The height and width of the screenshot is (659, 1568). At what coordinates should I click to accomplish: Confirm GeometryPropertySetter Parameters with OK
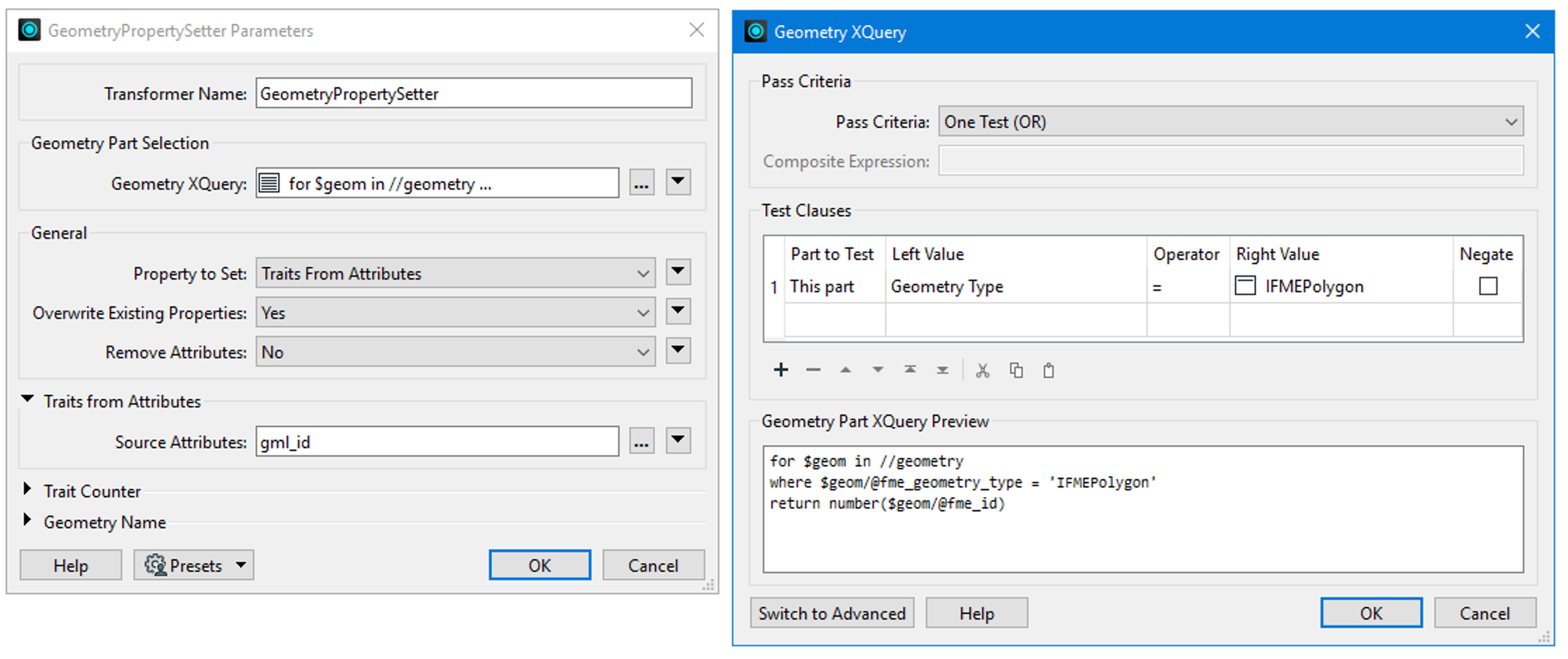[x=540, y=565]
